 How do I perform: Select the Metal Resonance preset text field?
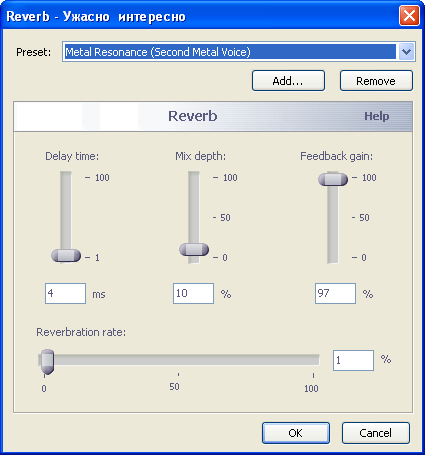(230, 52)
